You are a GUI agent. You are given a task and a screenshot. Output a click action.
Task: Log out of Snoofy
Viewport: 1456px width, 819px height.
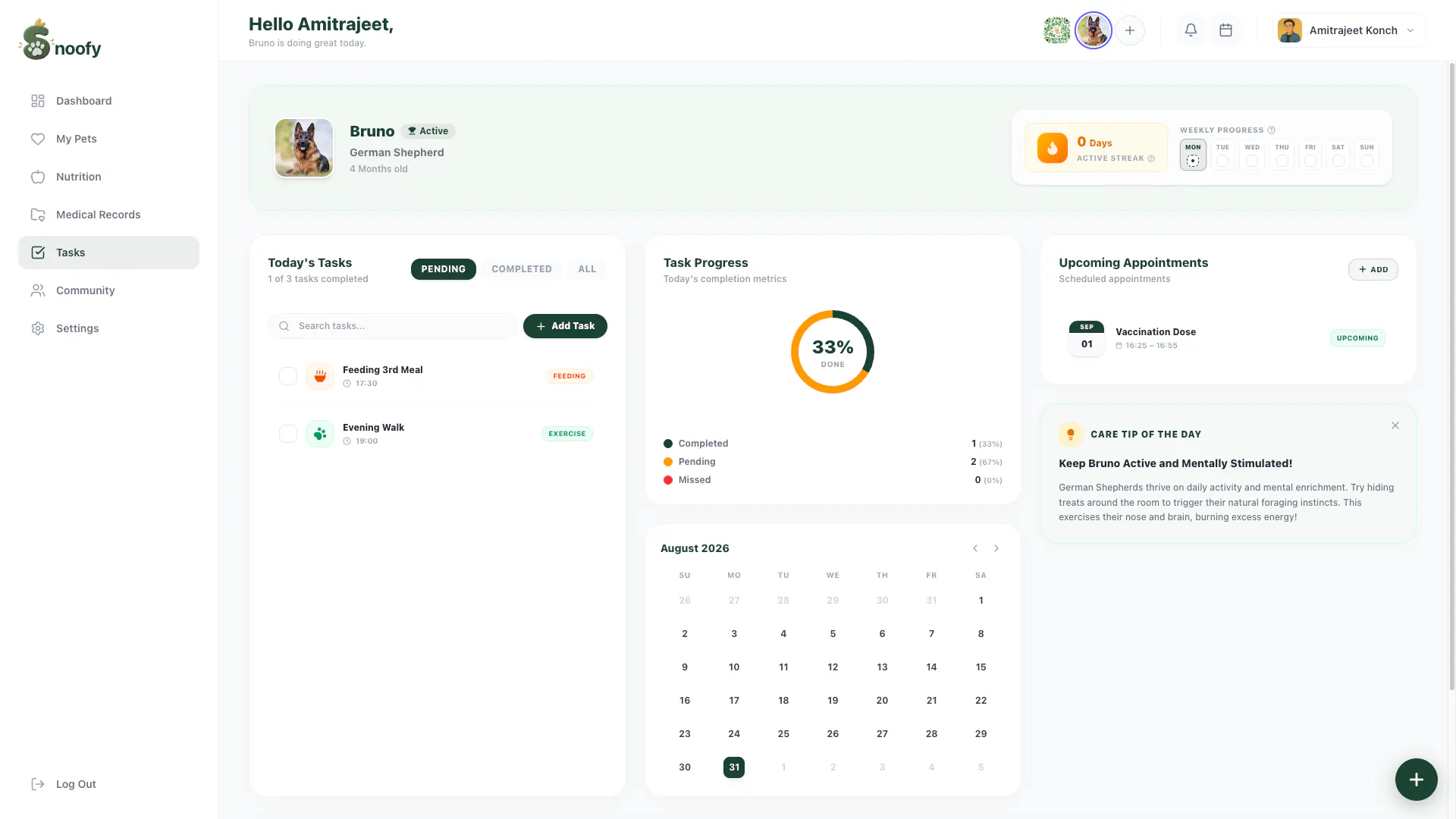click(64, 784)
